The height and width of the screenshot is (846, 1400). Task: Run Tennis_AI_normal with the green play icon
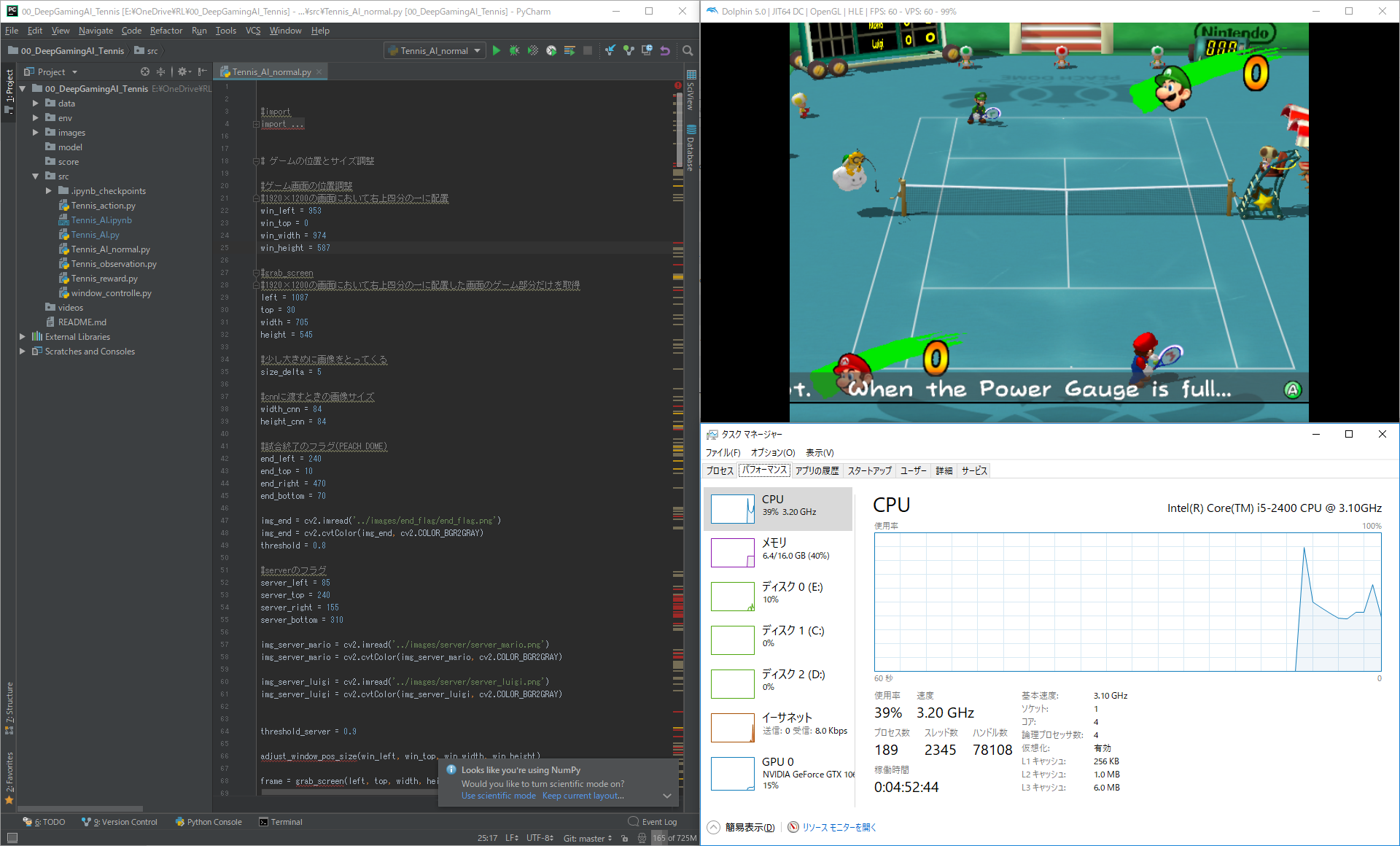[497, 50]
